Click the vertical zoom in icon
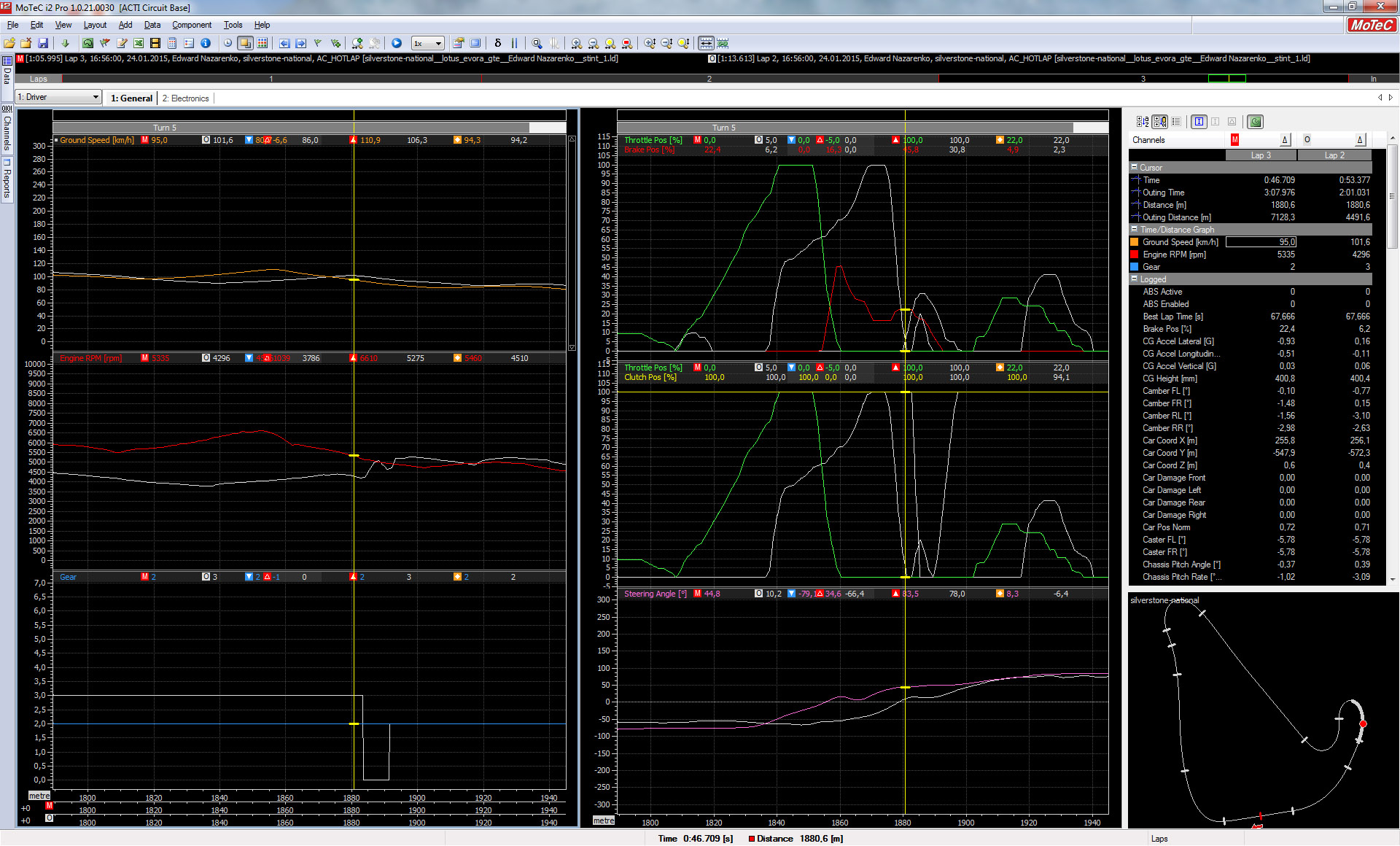Image resolution: width=1400 pixels, height=846 pixels. (x=650, y=43)
